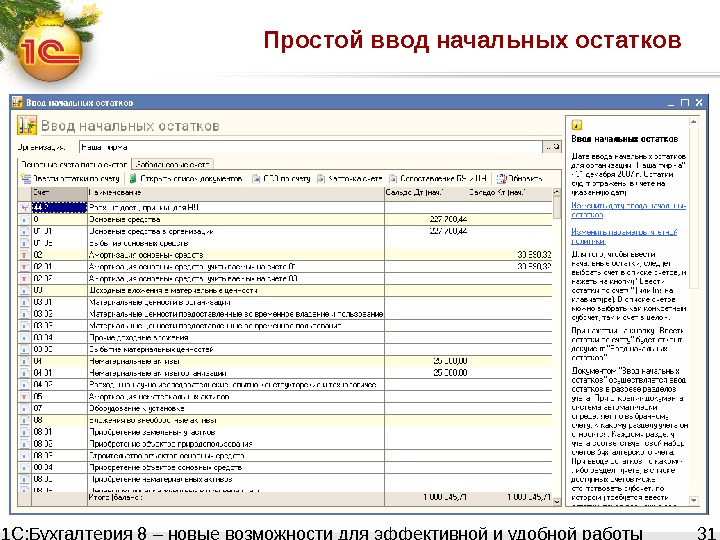This screenshot has height=540, width=720.
Task: Select the 'Доходные вложения в материальные ценности' row
Action: point(286,290)
